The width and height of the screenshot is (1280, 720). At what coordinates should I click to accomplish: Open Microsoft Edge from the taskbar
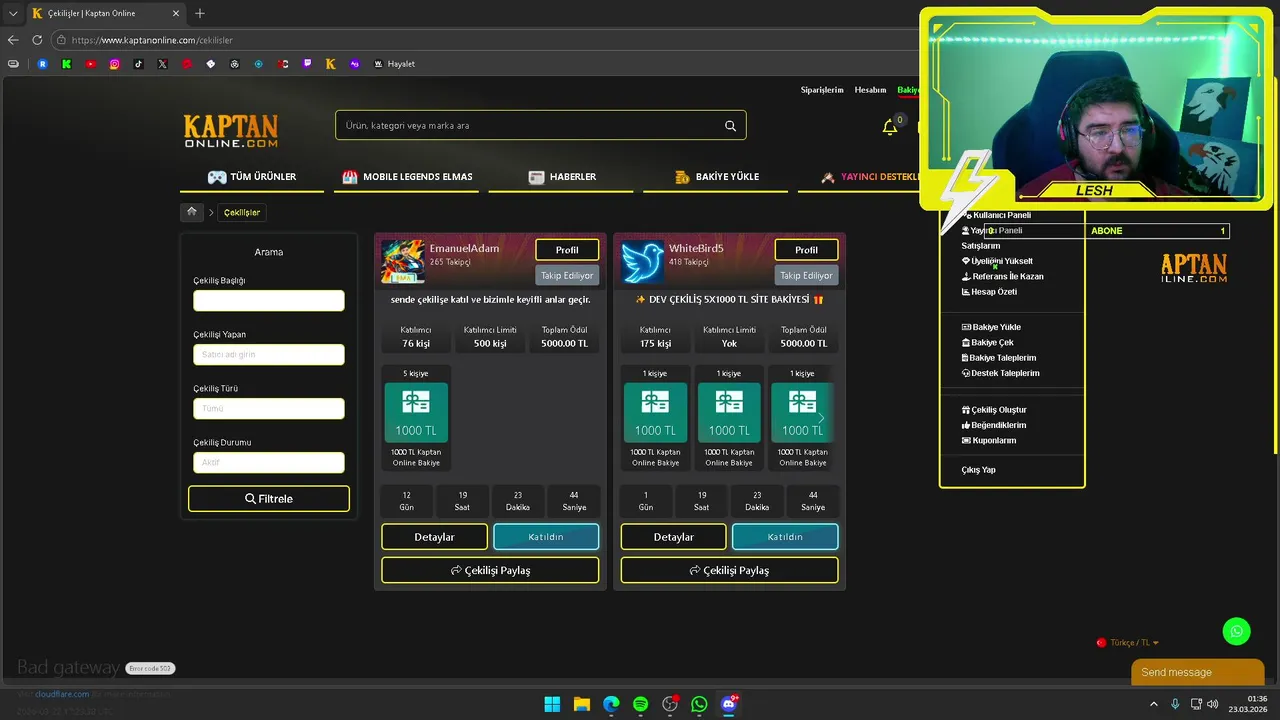pos(611,704)
